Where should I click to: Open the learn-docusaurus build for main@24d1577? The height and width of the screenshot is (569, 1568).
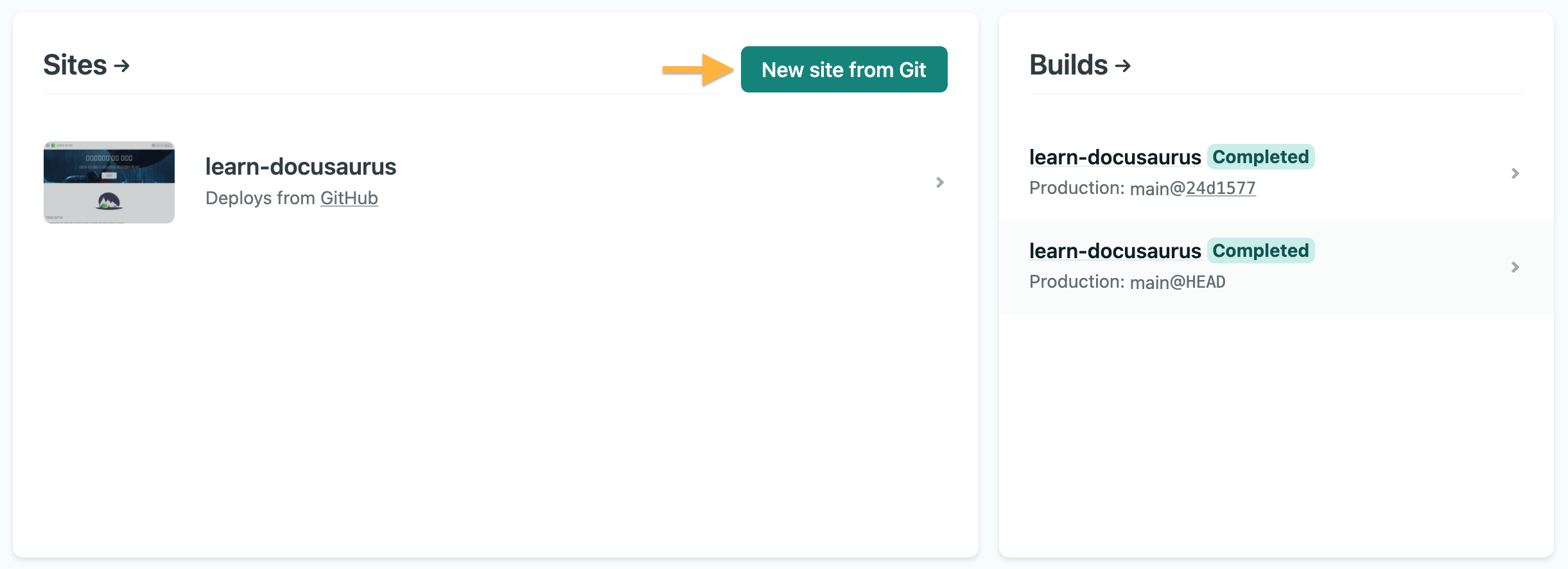[x=1115, y=157]
